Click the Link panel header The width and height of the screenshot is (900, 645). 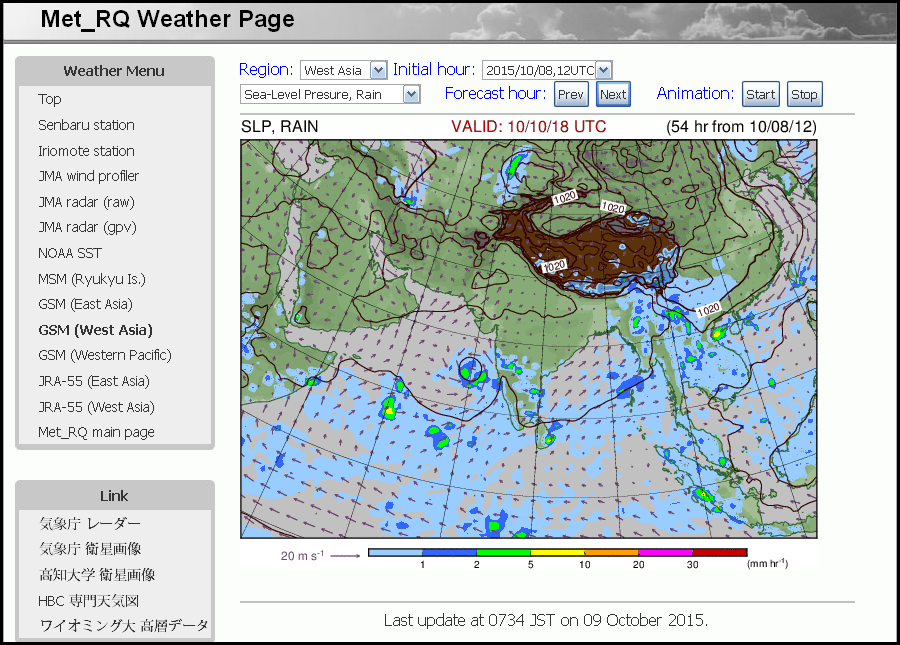pyautogui.click(x=114, y=496)
